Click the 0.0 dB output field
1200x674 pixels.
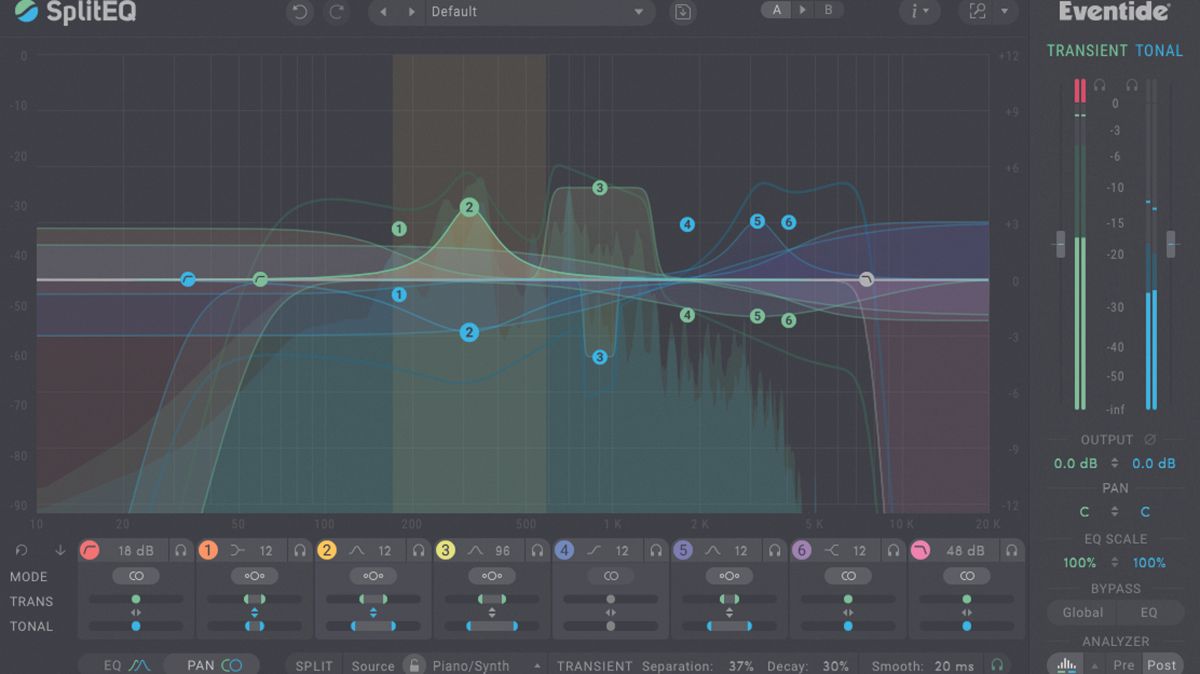pyautogui.click(x=1074, y=463)
